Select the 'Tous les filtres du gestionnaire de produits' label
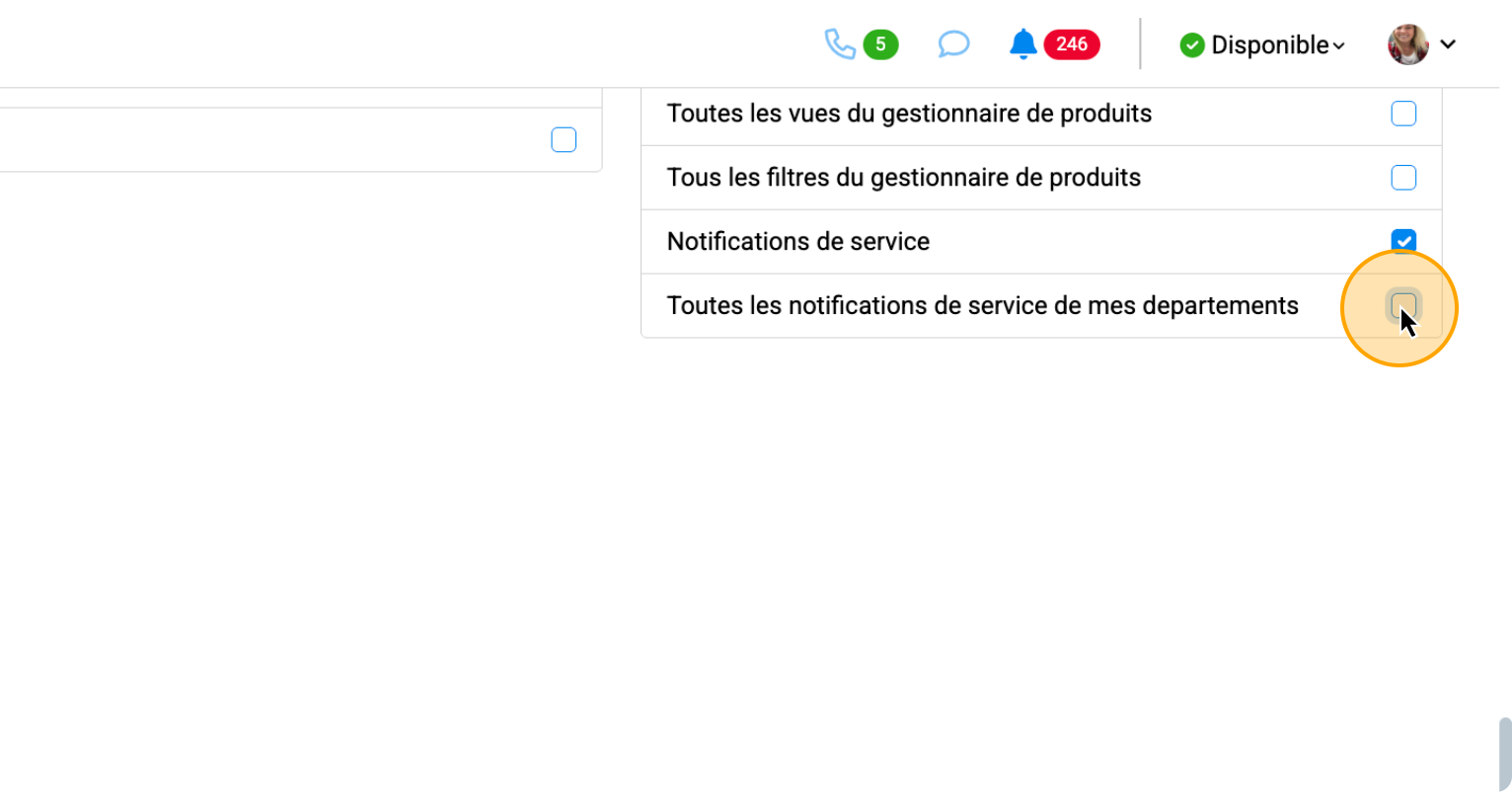 pos(903,178)
